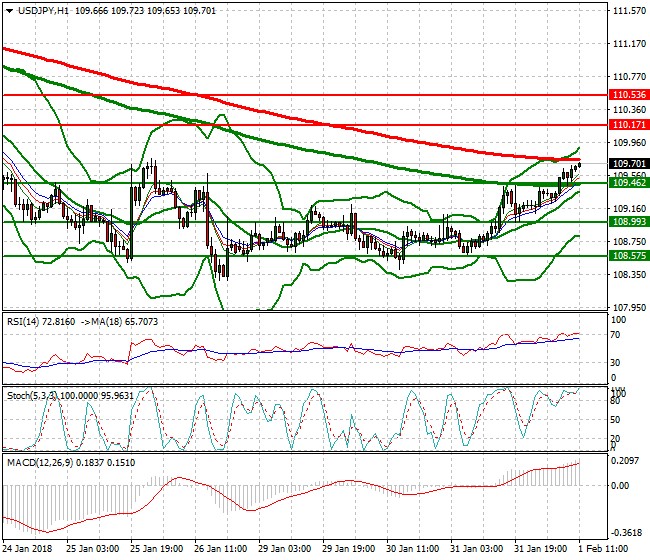The height and width of the screenshot is (560, 650).
Task: Select the 110.770 price scale value
Action: [x=630, y=77]
